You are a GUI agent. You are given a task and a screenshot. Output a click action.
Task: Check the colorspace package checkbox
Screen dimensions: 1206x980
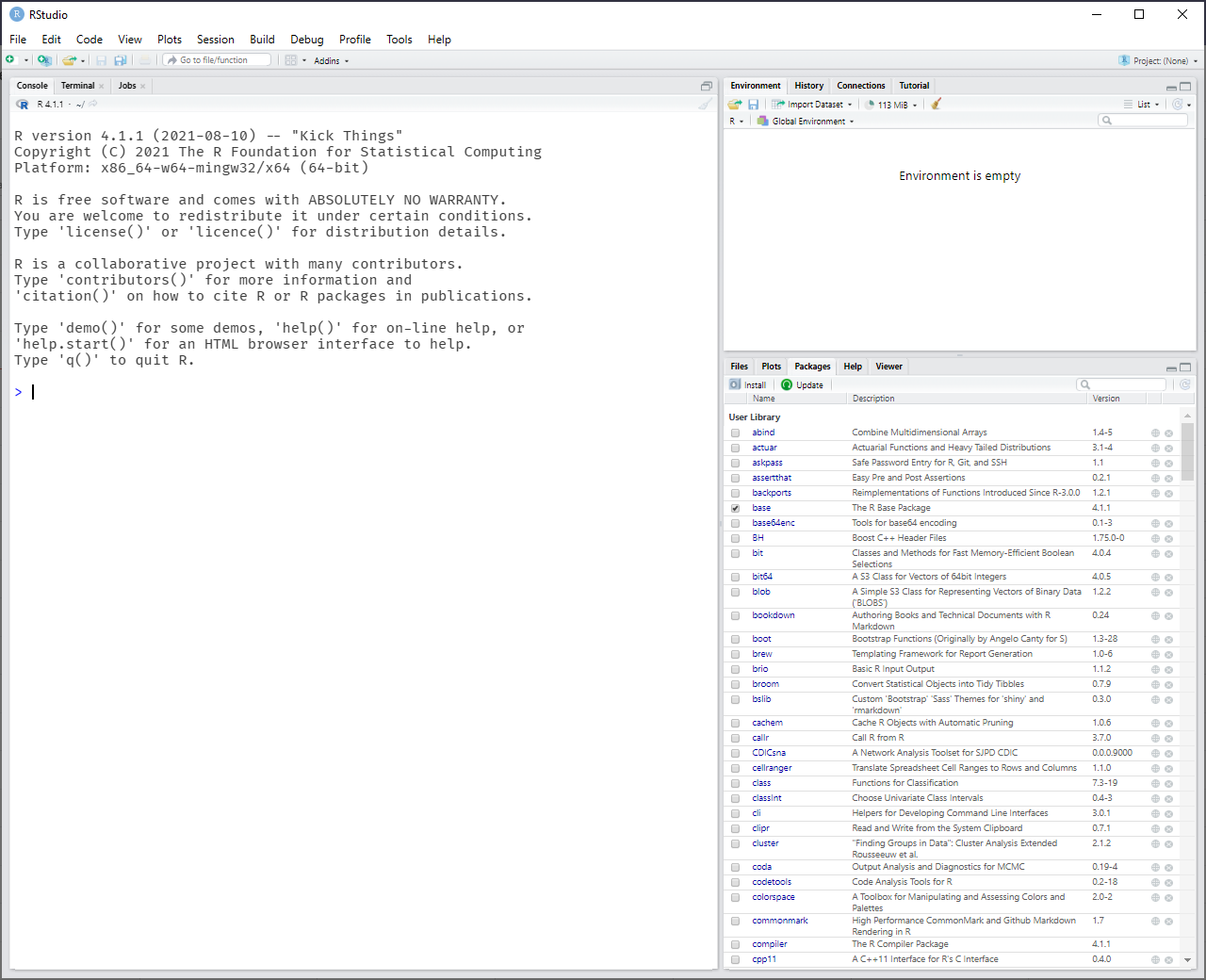pos(735,898)
